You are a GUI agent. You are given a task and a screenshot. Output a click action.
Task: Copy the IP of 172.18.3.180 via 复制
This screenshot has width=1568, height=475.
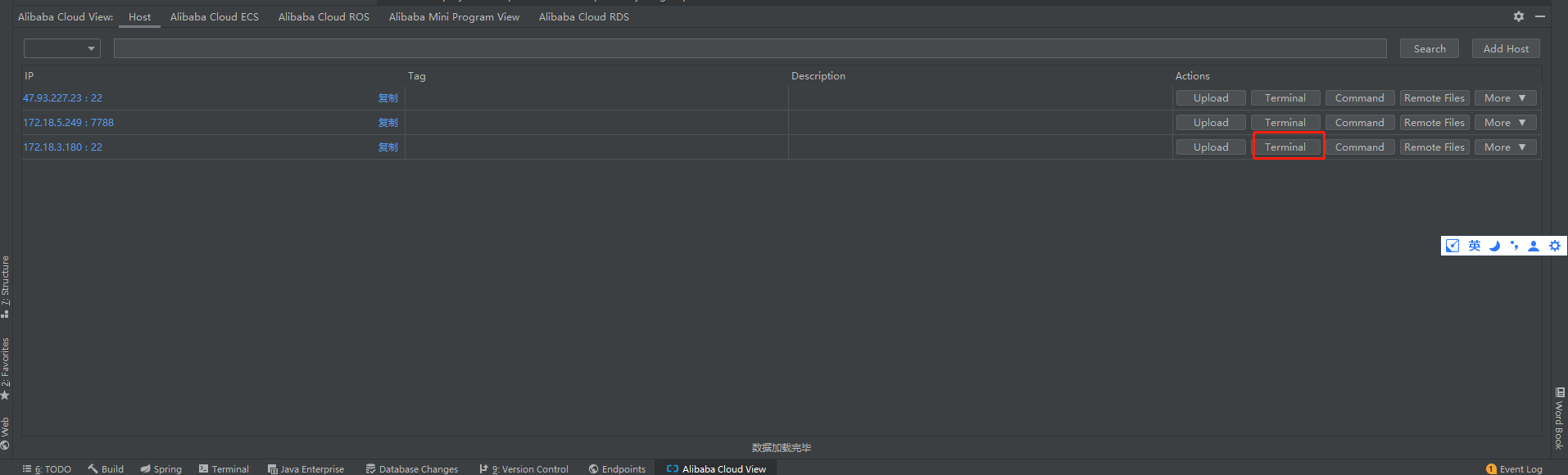tap(388, 147)
